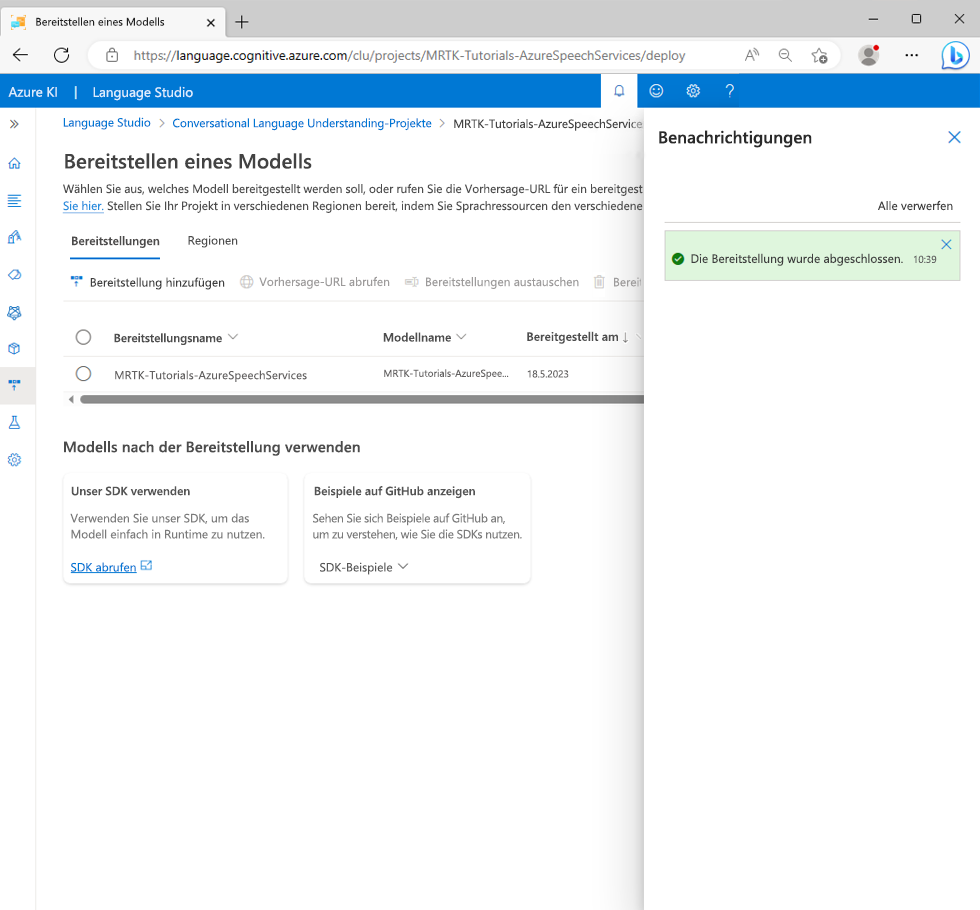Close the Benachrichtigungen panel
The height and width of the screenshot is (910, 980).
tap(954, 137)
